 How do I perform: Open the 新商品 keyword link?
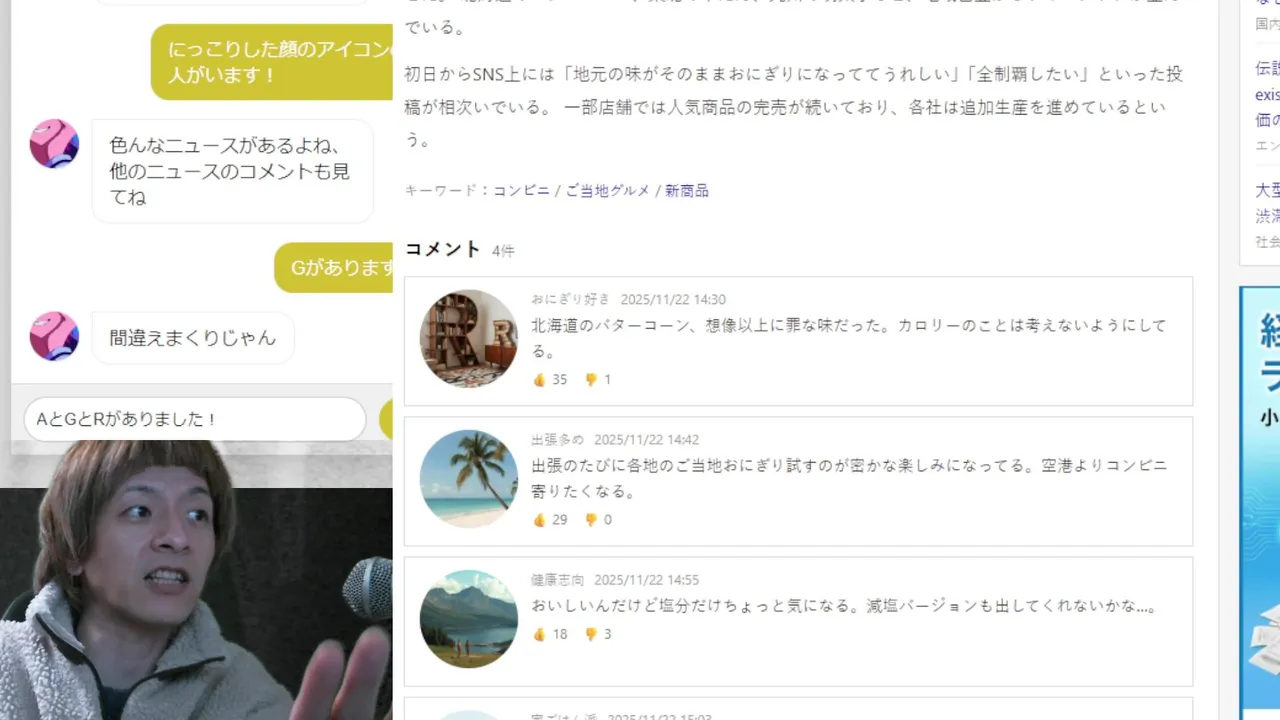pyautogui.click(x=687, y=190)
